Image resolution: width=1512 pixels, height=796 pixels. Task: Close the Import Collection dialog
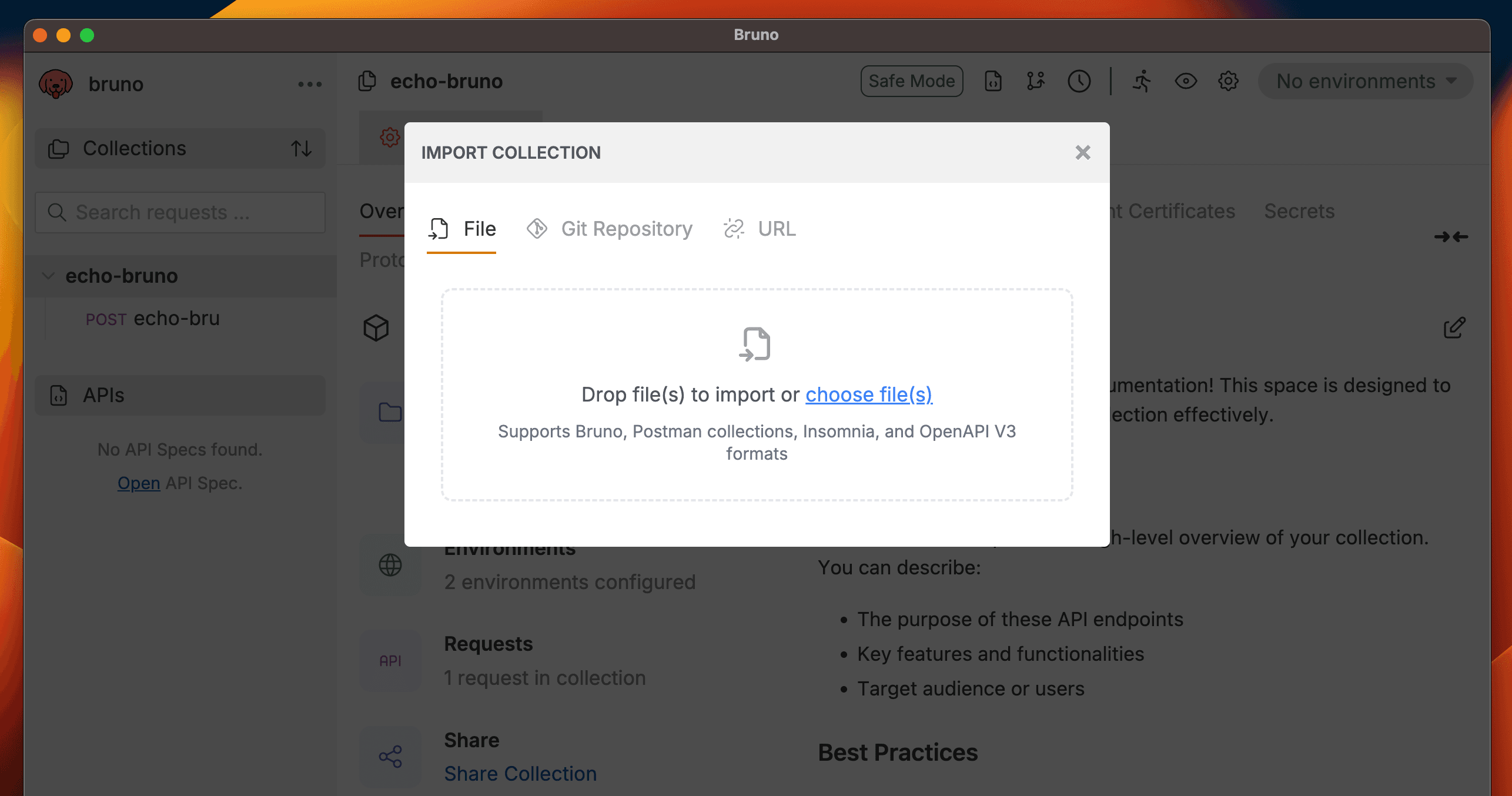click(x=1083, y=153)
